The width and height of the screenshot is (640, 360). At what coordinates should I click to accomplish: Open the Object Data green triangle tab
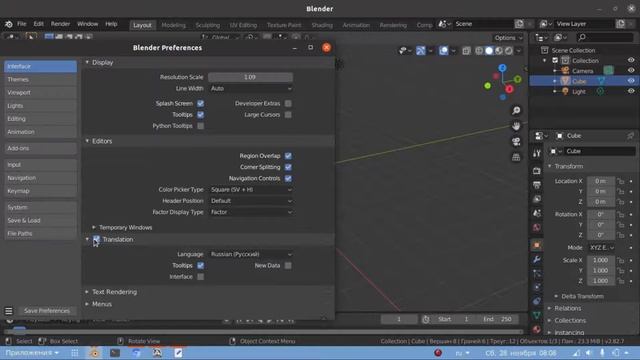(x=537, y=315)
